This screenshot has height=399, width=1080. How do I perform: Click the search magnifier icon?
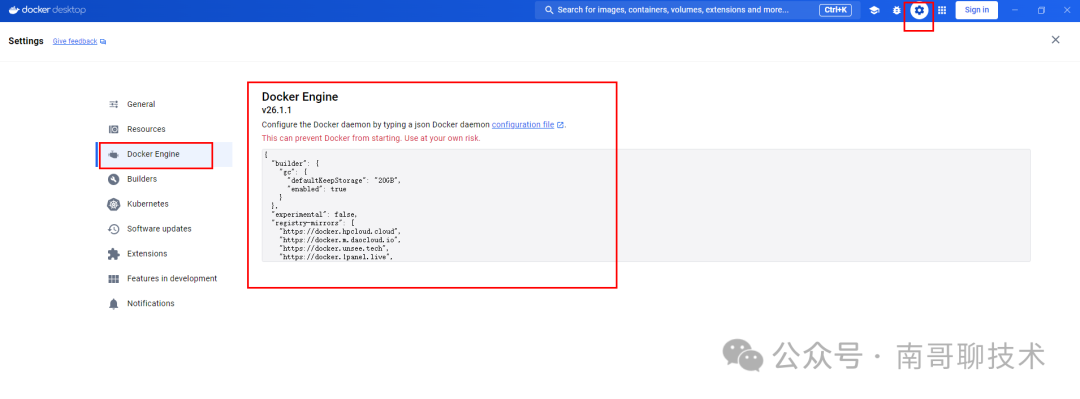tap(549, 10)
